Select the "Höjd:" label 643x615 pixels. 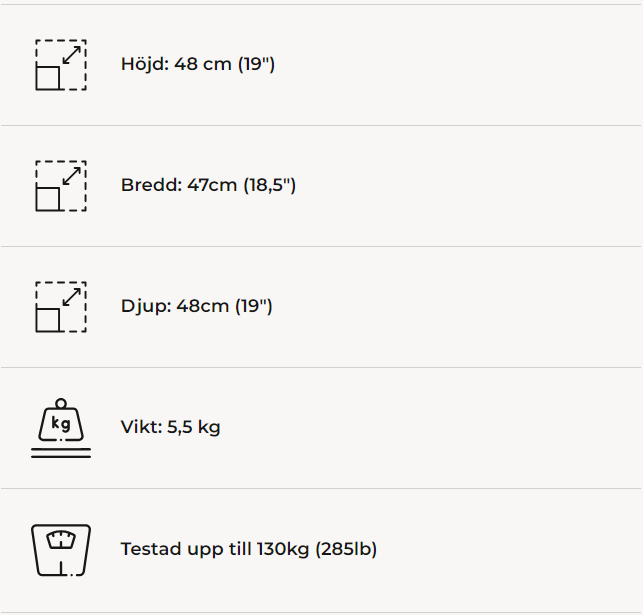point(145,65)
